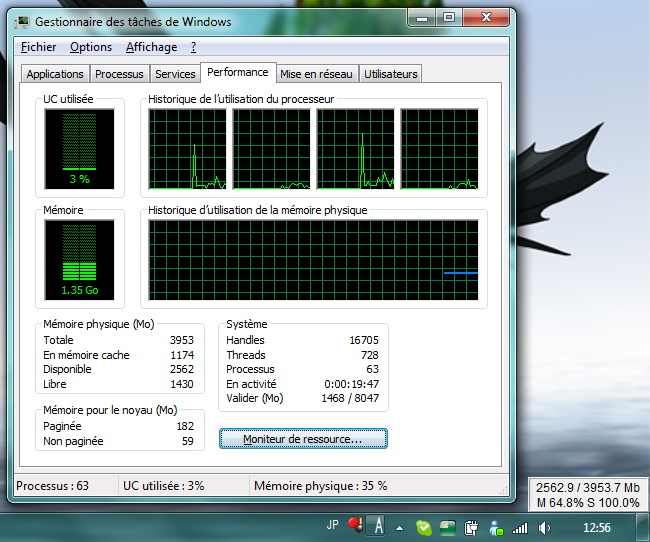The image size is (650, 542).
Task: Open the Affichage menu
Action: click(151, 47)
